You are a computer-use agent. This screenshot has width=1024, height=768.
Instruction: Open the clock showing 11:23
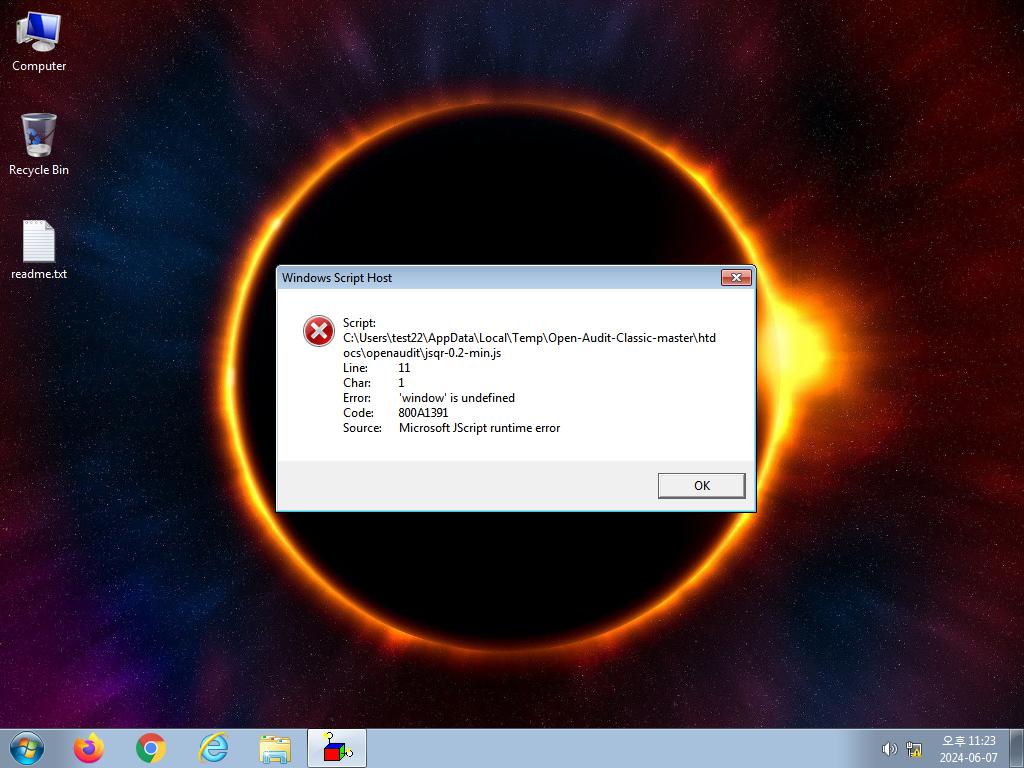coord(968,741)
